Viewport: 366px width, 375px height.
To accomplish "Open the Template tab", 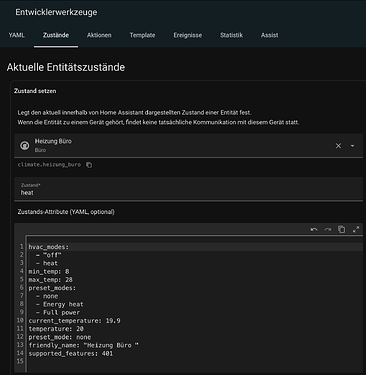I will [x=142, y=35].
